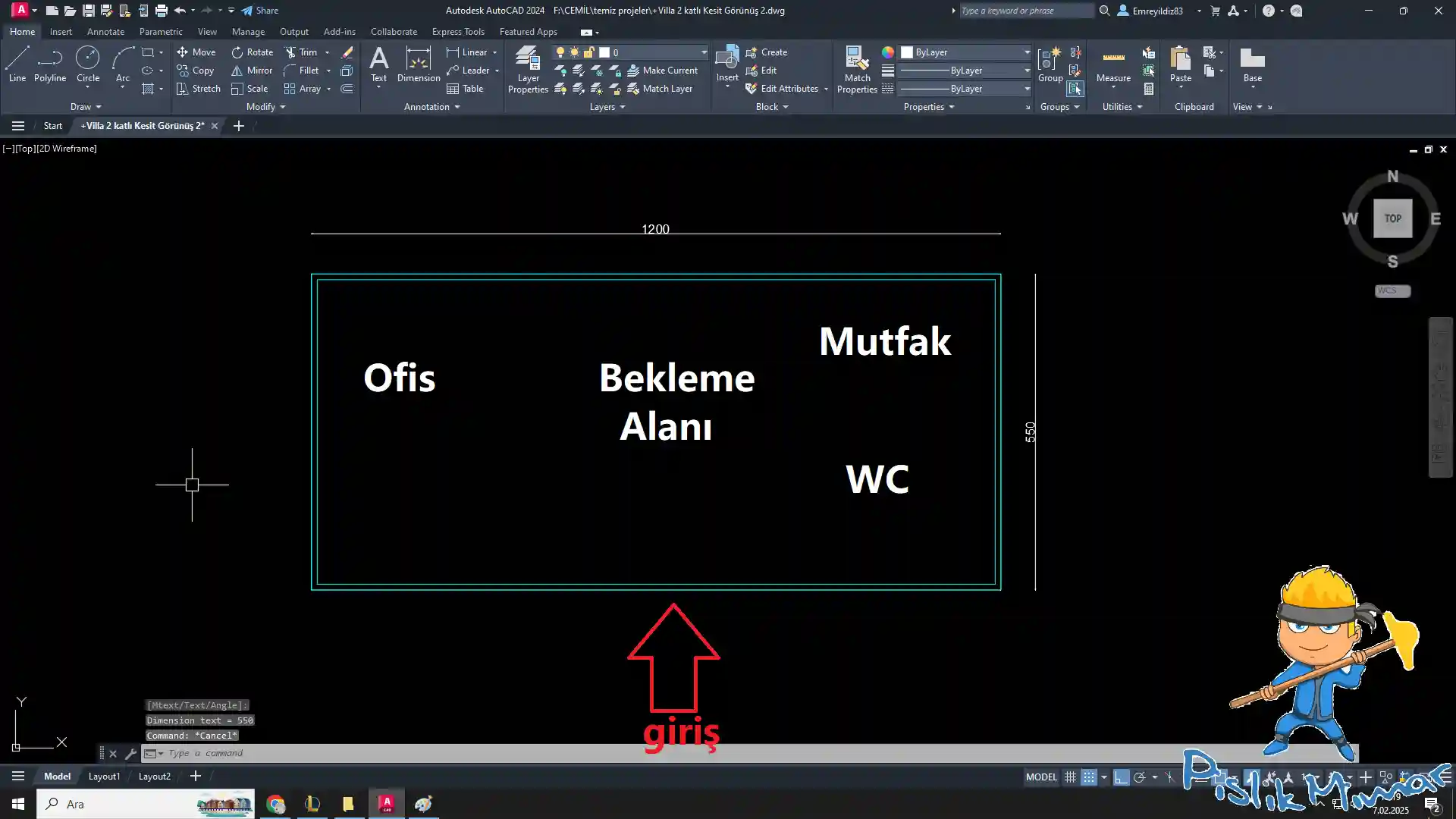Click the Make Current layer button
Viewport: 1456px width, 819px height.
click(662, 71)
